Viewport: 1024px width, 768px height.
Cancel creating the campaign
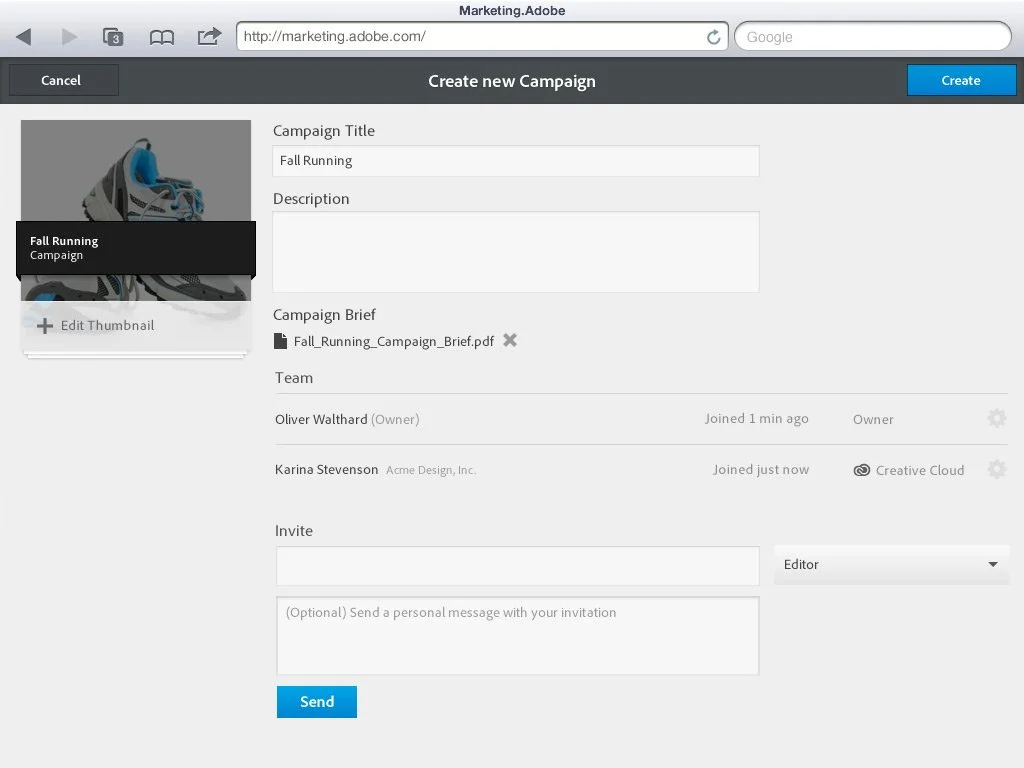tap(63, 80)
